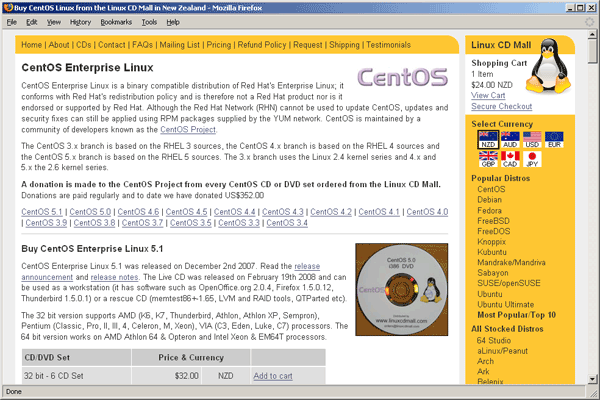Click the vertical scrollbar up arrow
The height and width of the screenshot is (400, 600).
592,34
